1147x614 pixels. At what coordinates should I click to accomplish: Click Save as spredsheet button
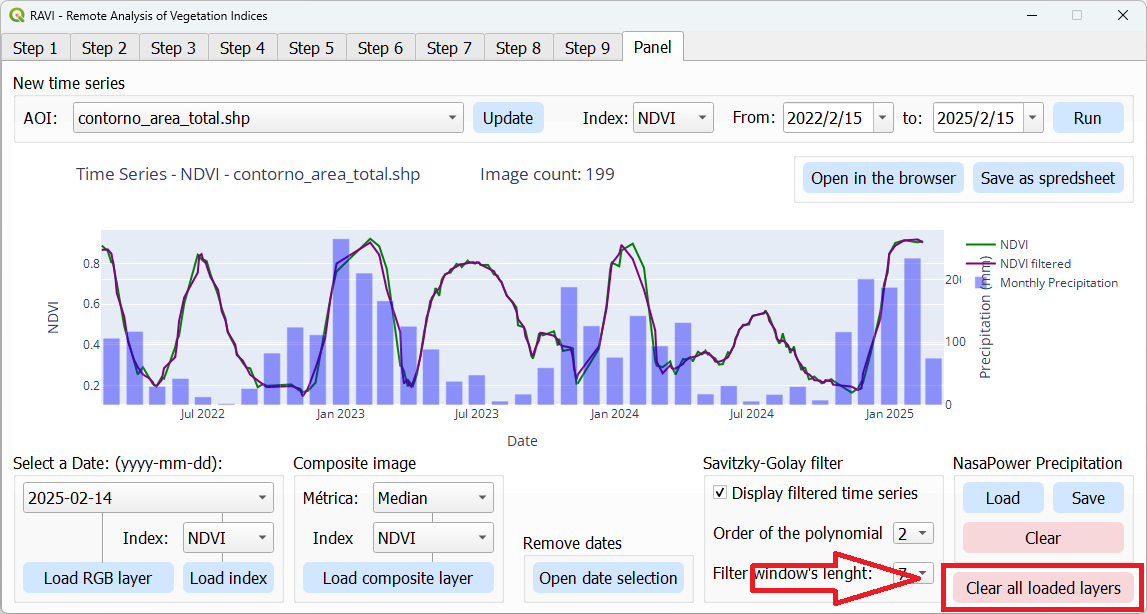[x=1047, y=178]
